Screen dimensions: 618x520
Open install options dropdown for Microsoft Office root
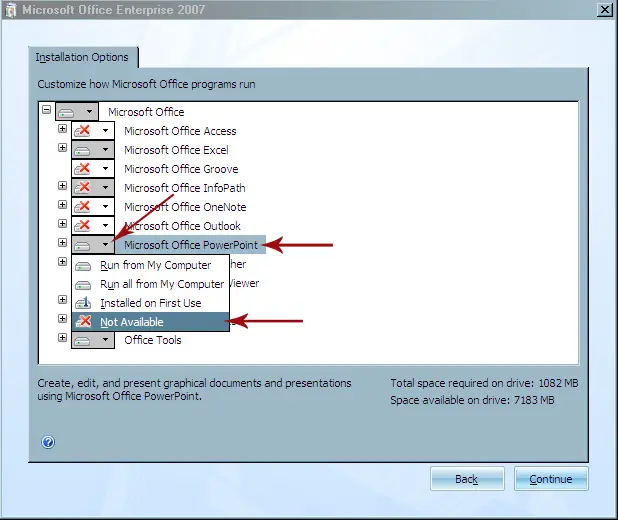(x=89, y=112)
